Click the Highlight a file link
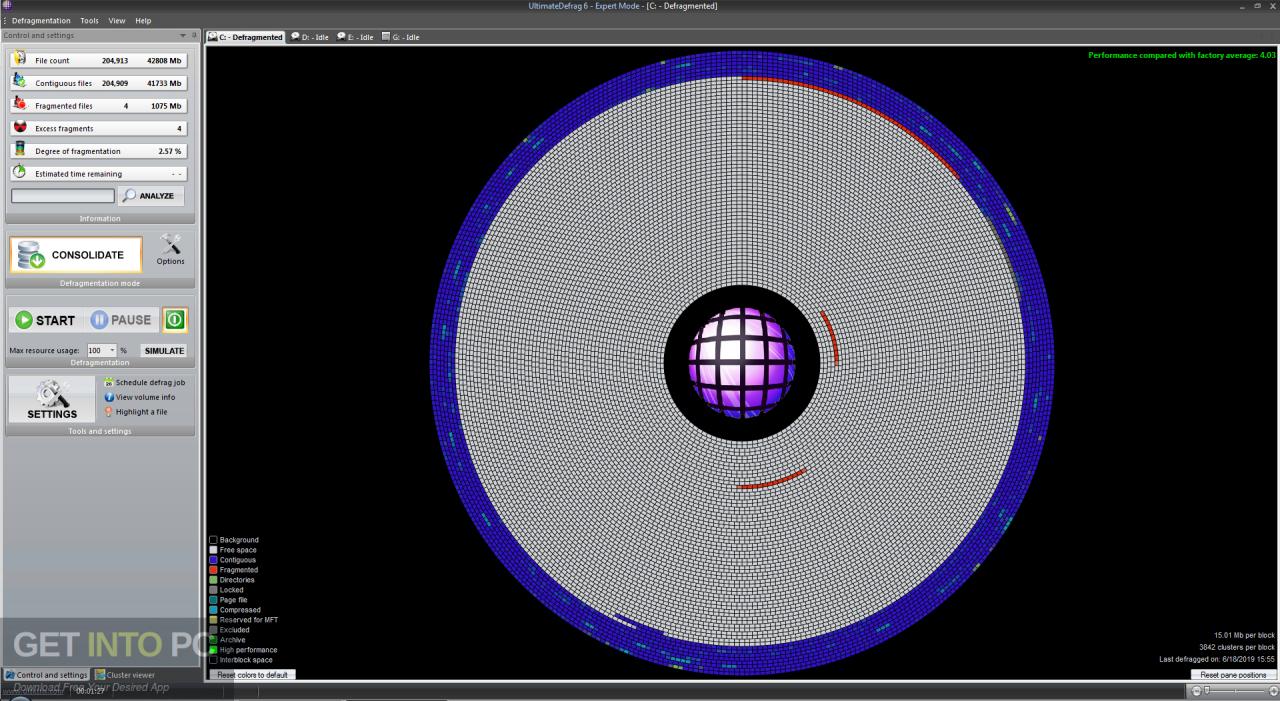This screenshot has width=1280, height=701. tap(141, 412)
